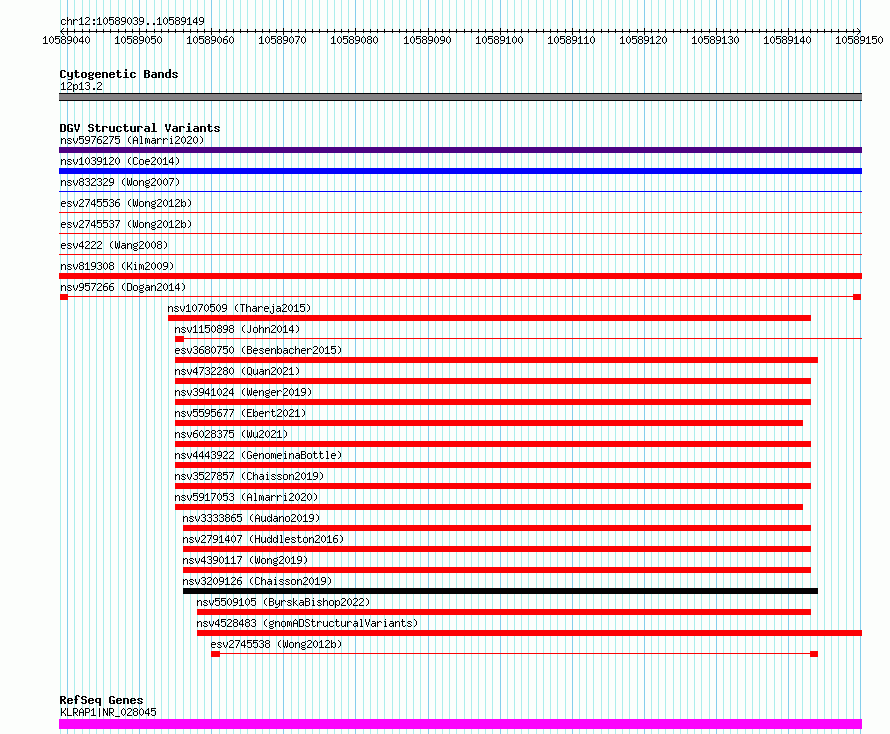Click the red nsv1070509 variant bar
The image size is (890, 734).
pos(489,318)
